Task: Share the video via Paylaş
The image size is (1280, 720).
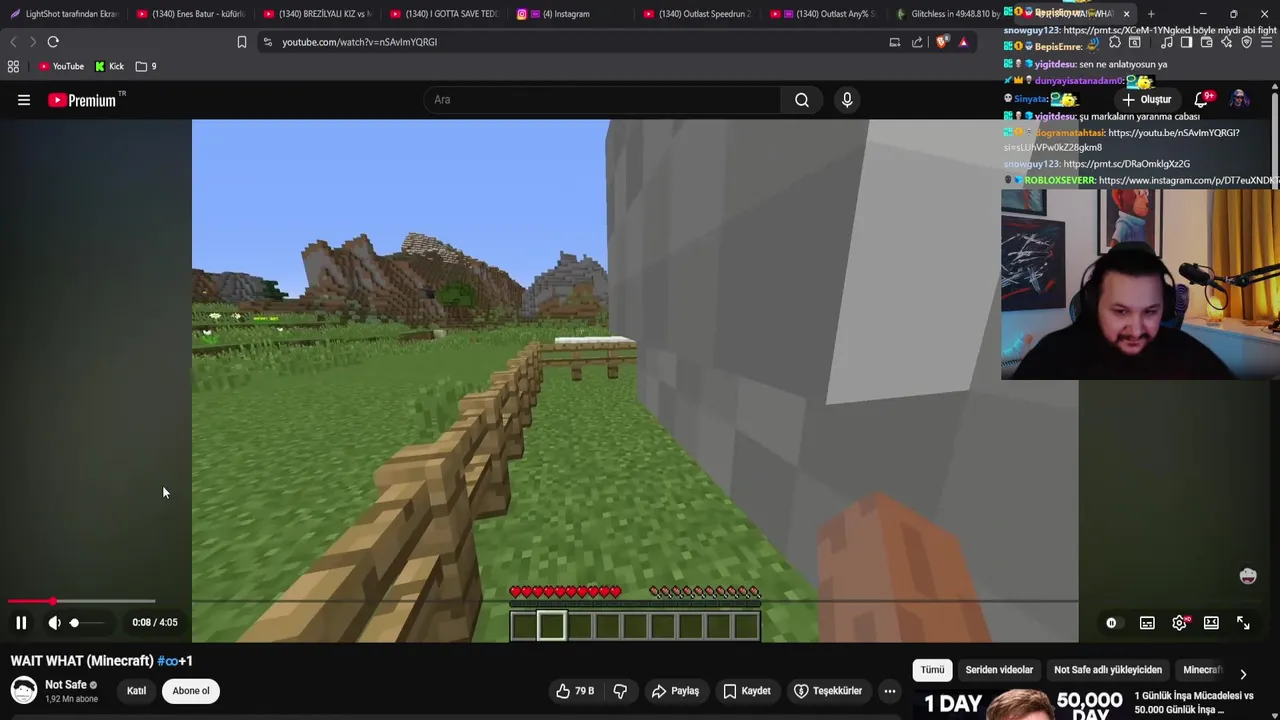Action: point(675,691)
